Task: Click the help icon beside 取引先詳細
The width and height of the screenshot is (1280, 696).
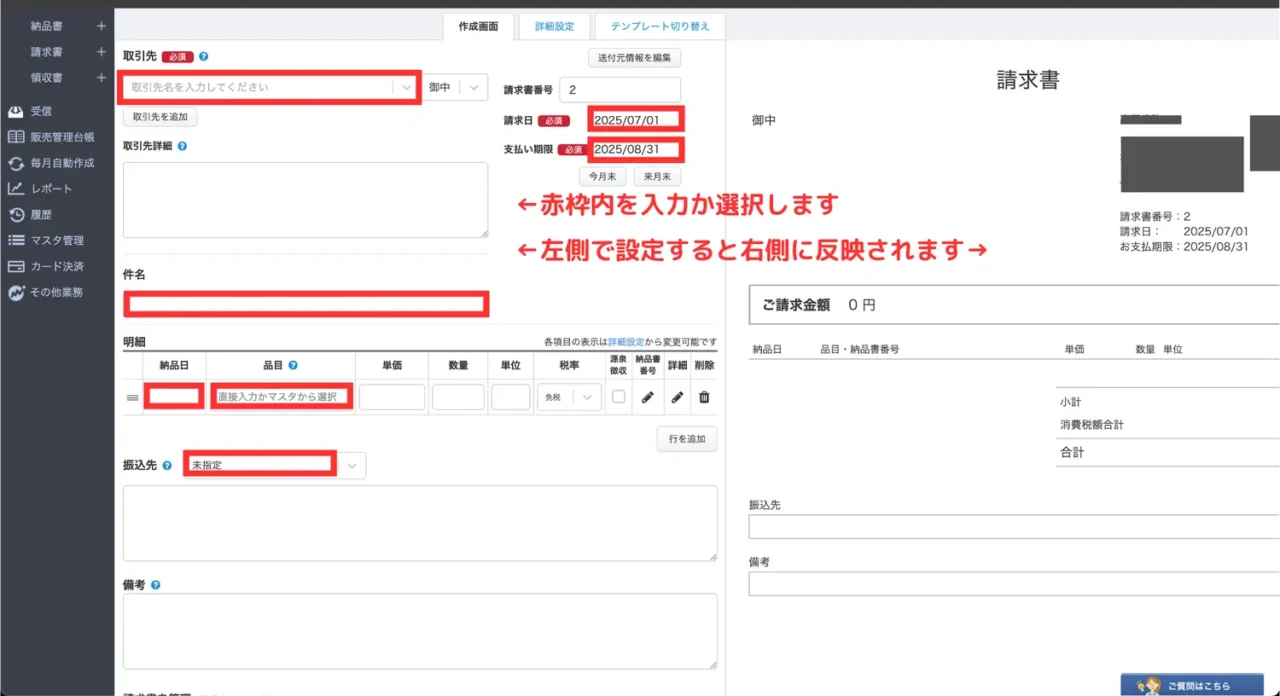Action: pos(182,146)
